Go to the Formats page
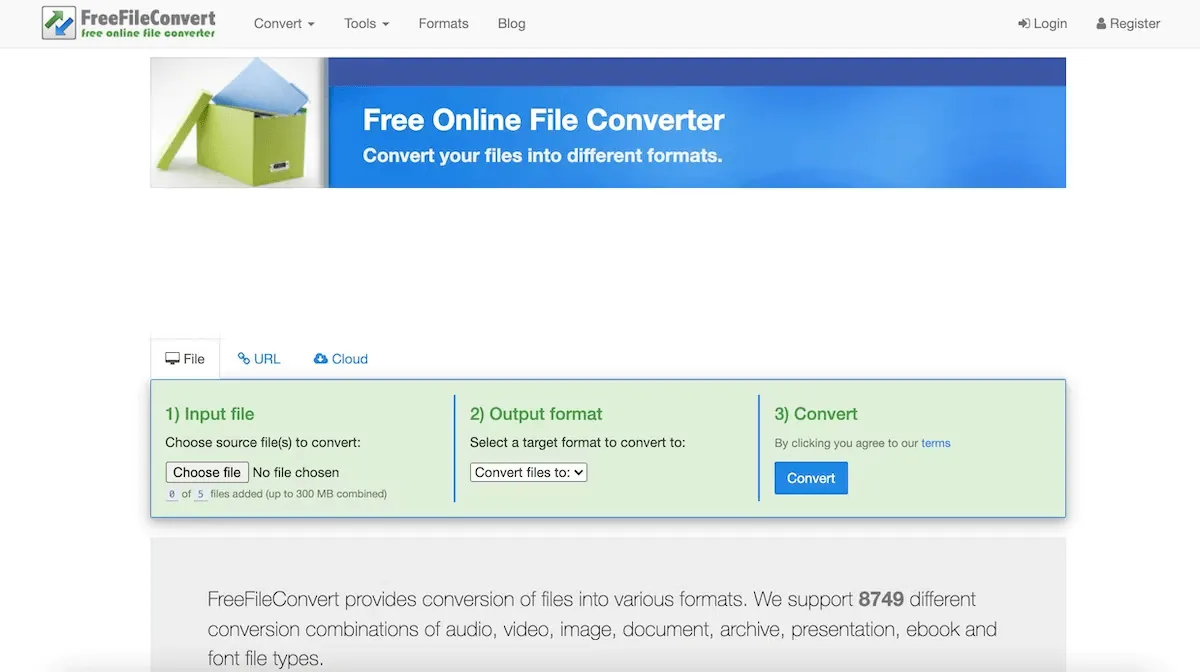 pyautogui.click(x=443, y=23)
